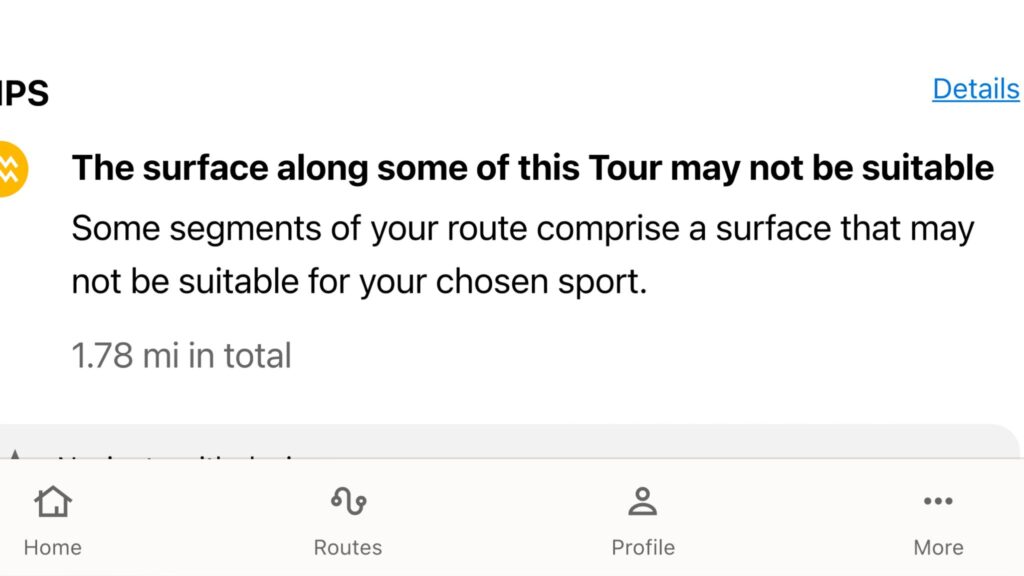This screenshot has height=576, width=1024.
Task: Click the Routes squiggle path icon
Action: (348, 500)
